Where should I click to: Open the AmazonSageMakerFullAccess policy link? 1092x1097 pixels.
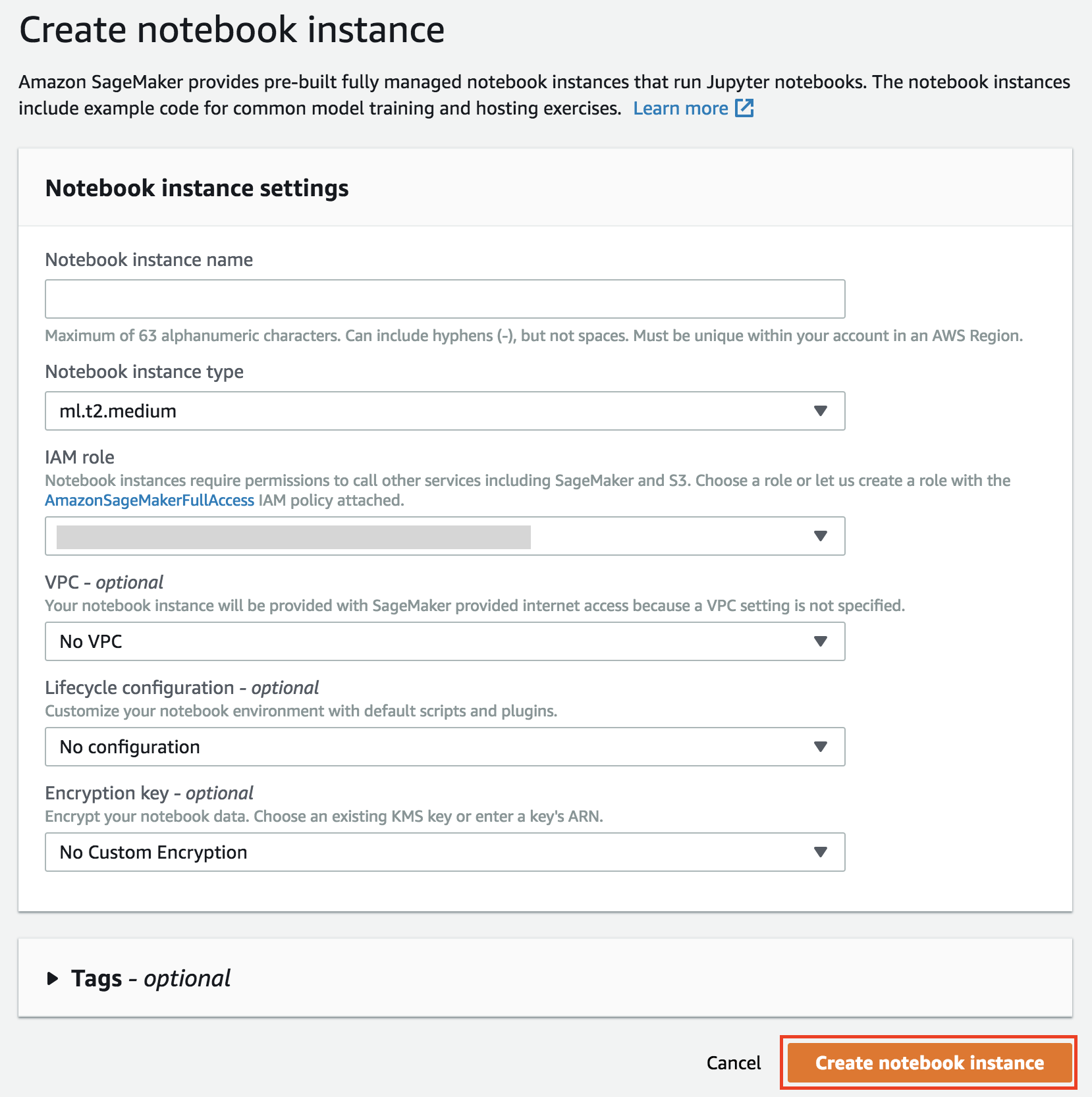pyautogui.click(x=150, y=500)
